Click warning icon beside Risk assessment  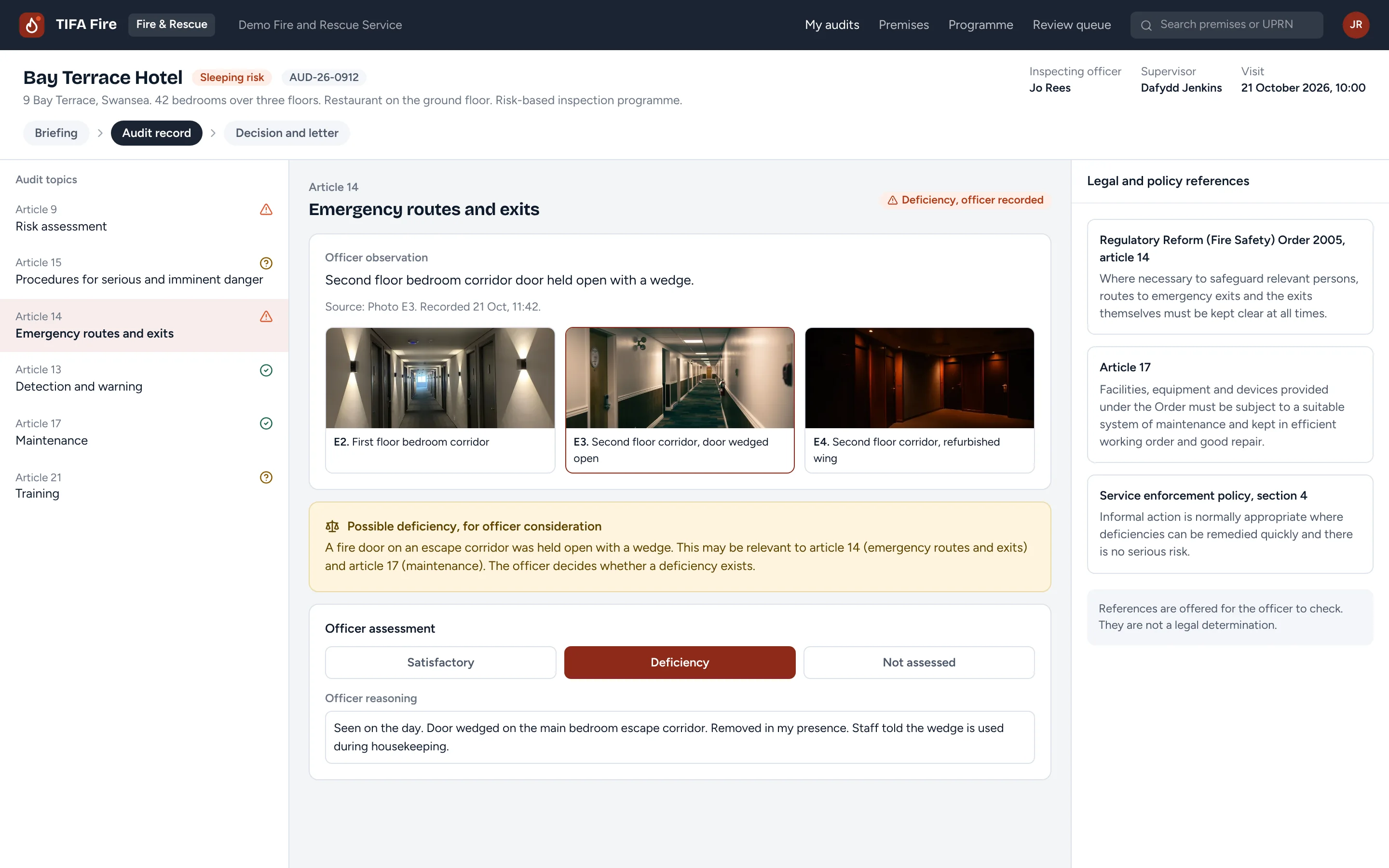[266, 210]
